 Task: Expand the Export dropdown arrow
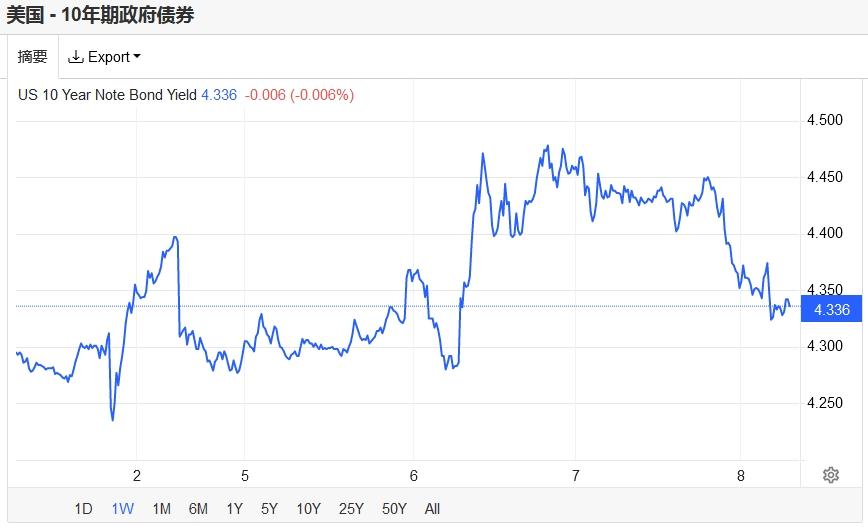click(x=137, y=57)
